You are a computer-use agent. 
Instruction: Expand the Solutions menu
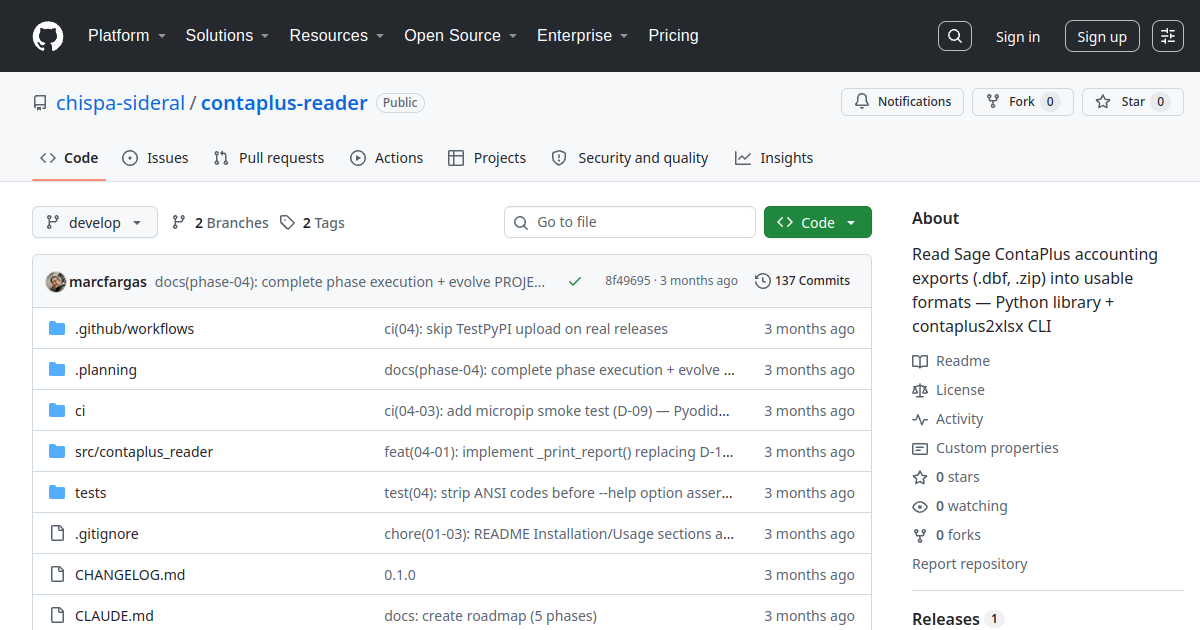[227, 35]
